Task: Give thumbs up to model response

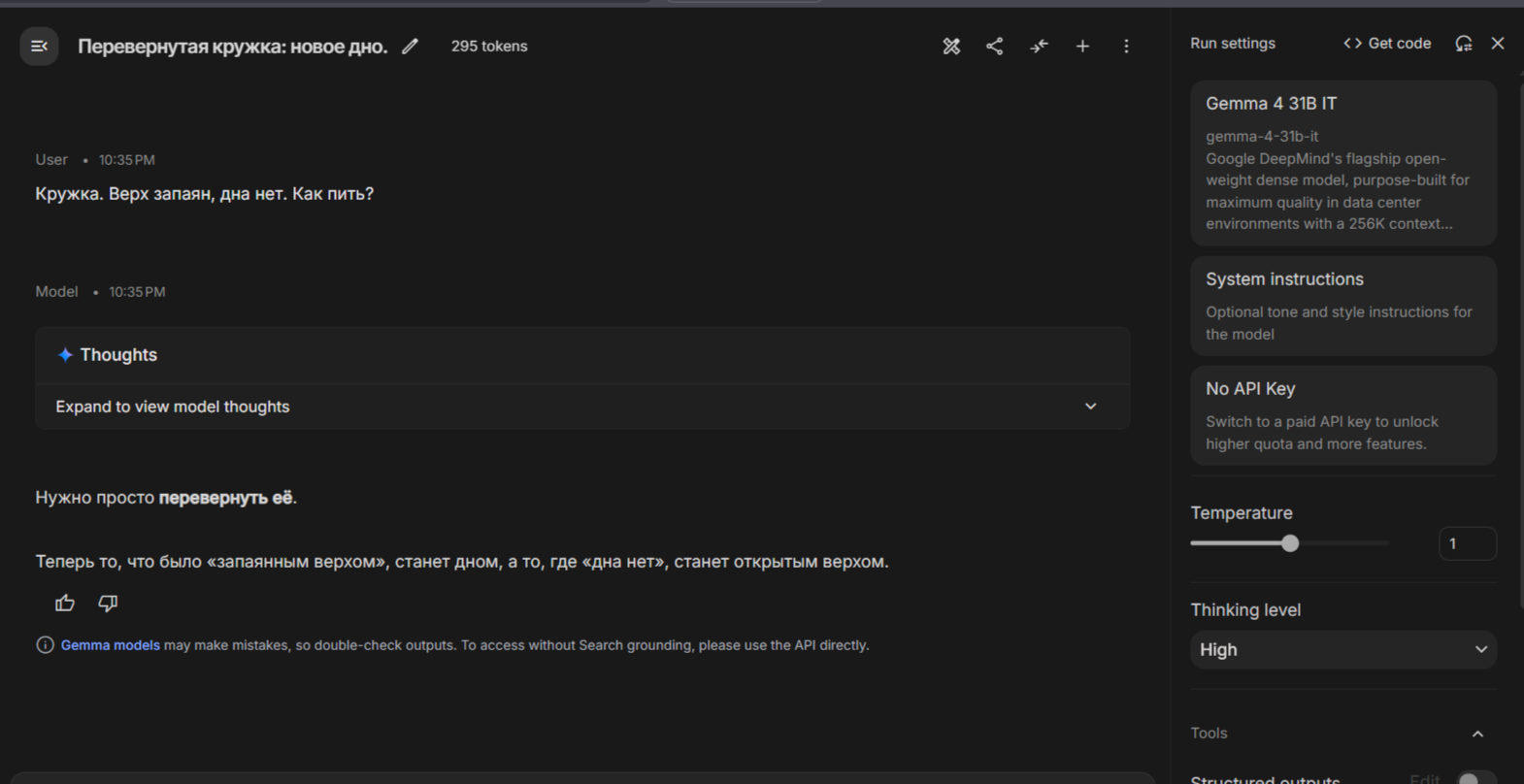Action: (x=65, y=604)
